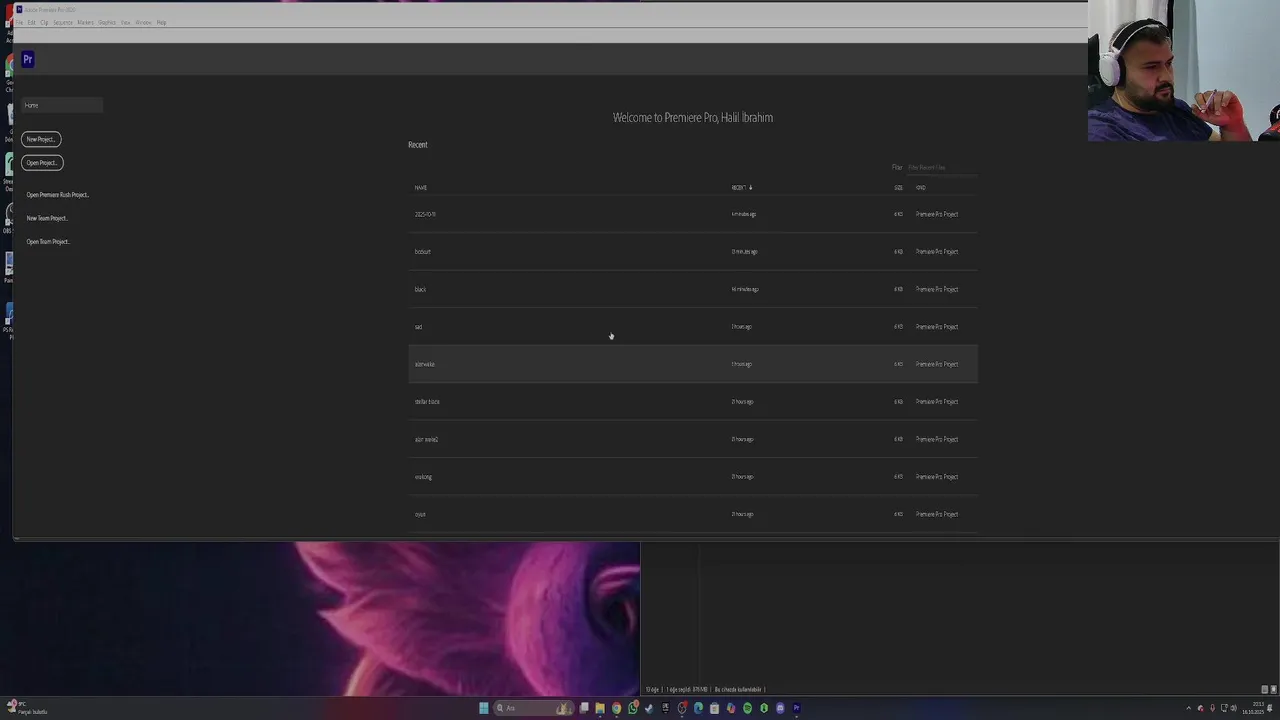
Task: Switch Explorer window to large icons view
Action: point(1273,689)
